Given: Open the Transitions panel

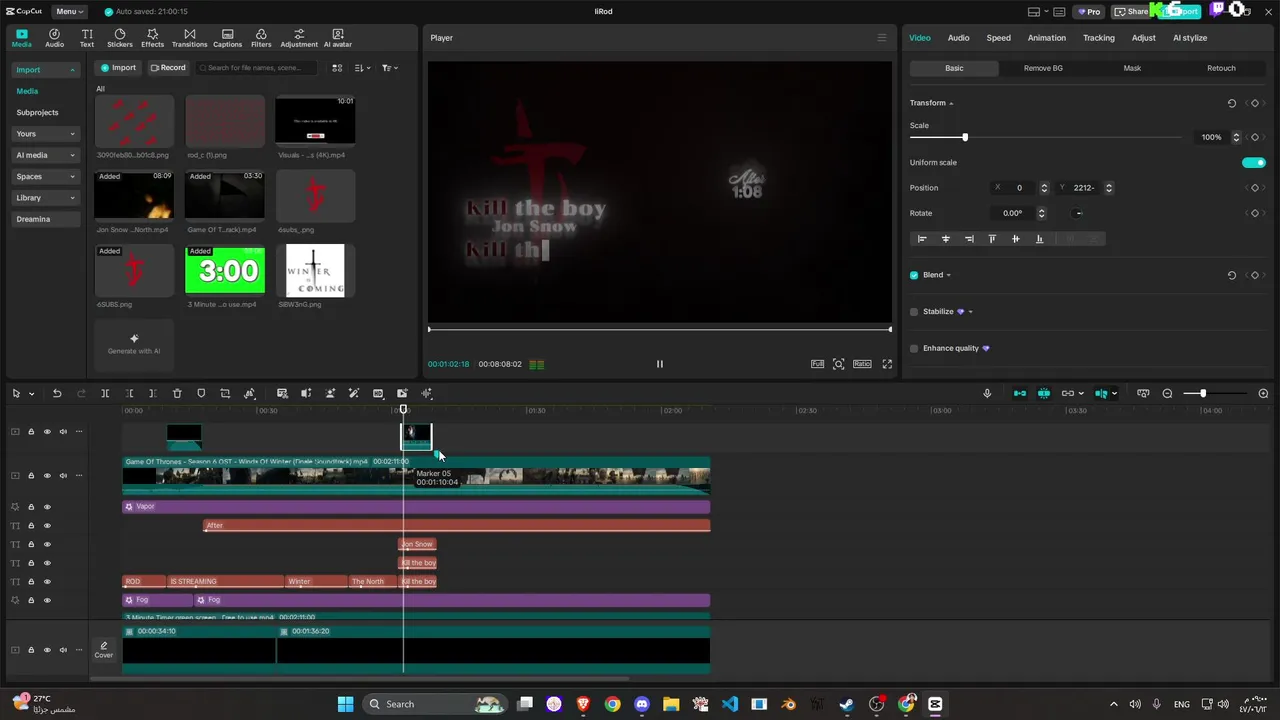Looking at the screenshot, I should (x=189, y=38).
